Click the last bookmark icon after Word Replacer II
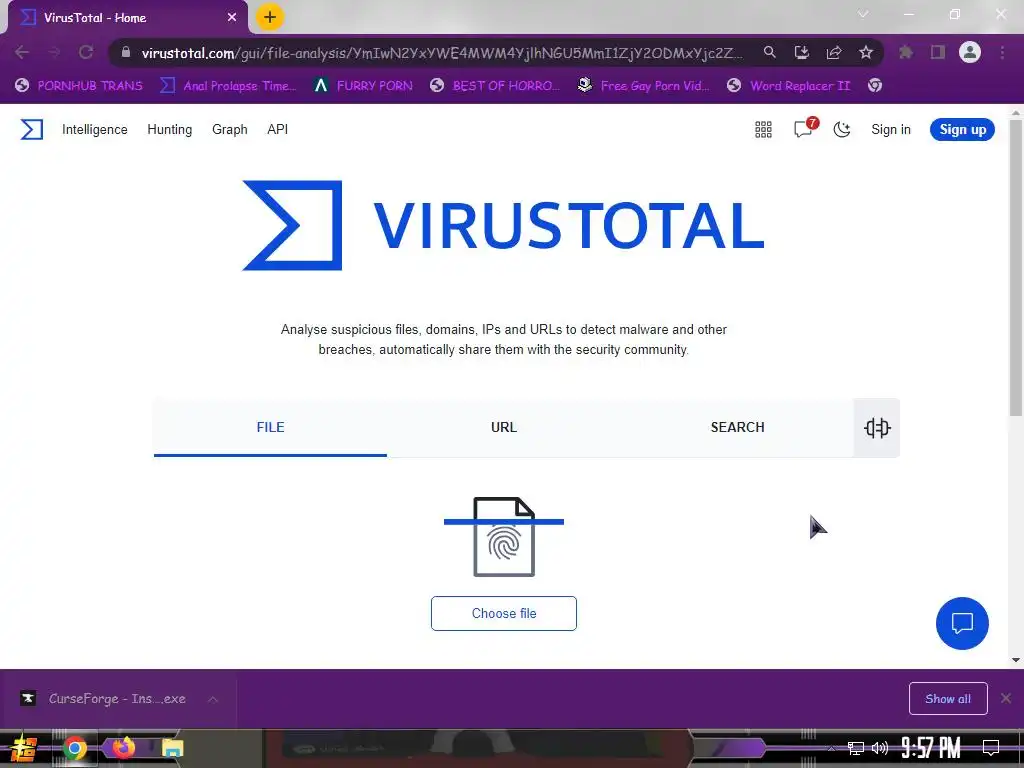 pos(875,86)
